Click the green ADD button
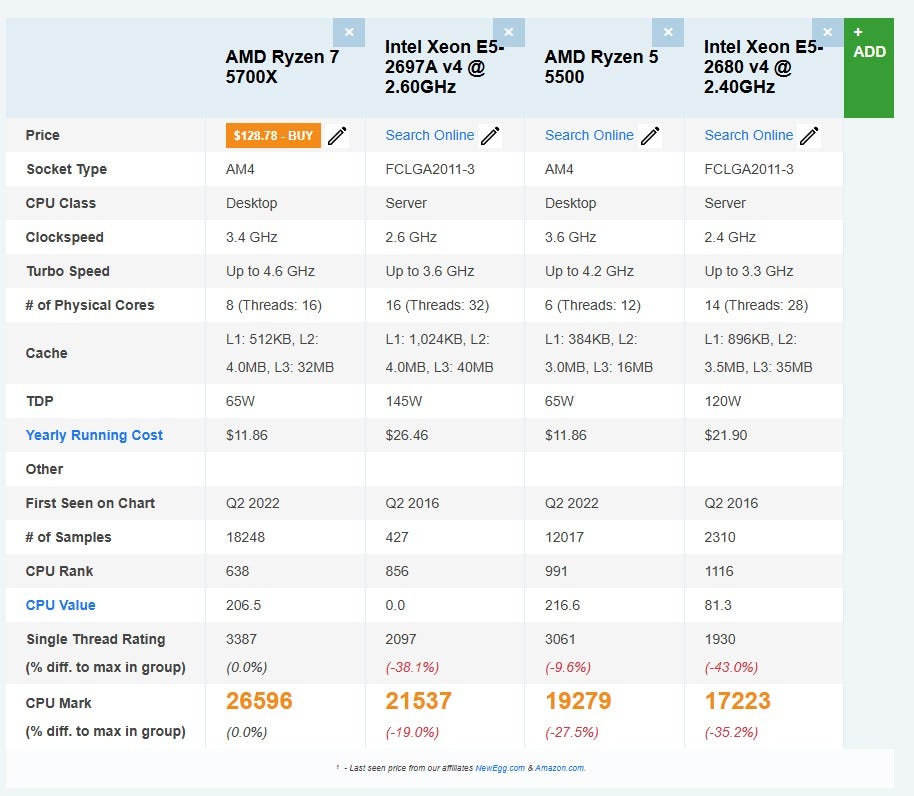The height and width of the screenshot is (796, 914). (868, 67)
